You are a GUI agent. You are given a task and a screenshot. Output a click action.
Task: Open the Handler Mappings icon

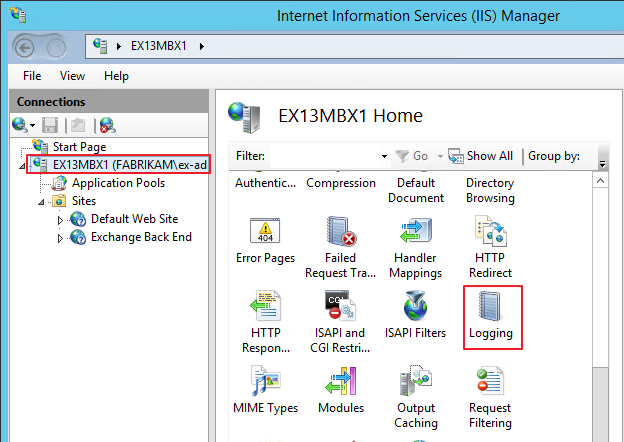pyautogui.click(x=416, y=231)
